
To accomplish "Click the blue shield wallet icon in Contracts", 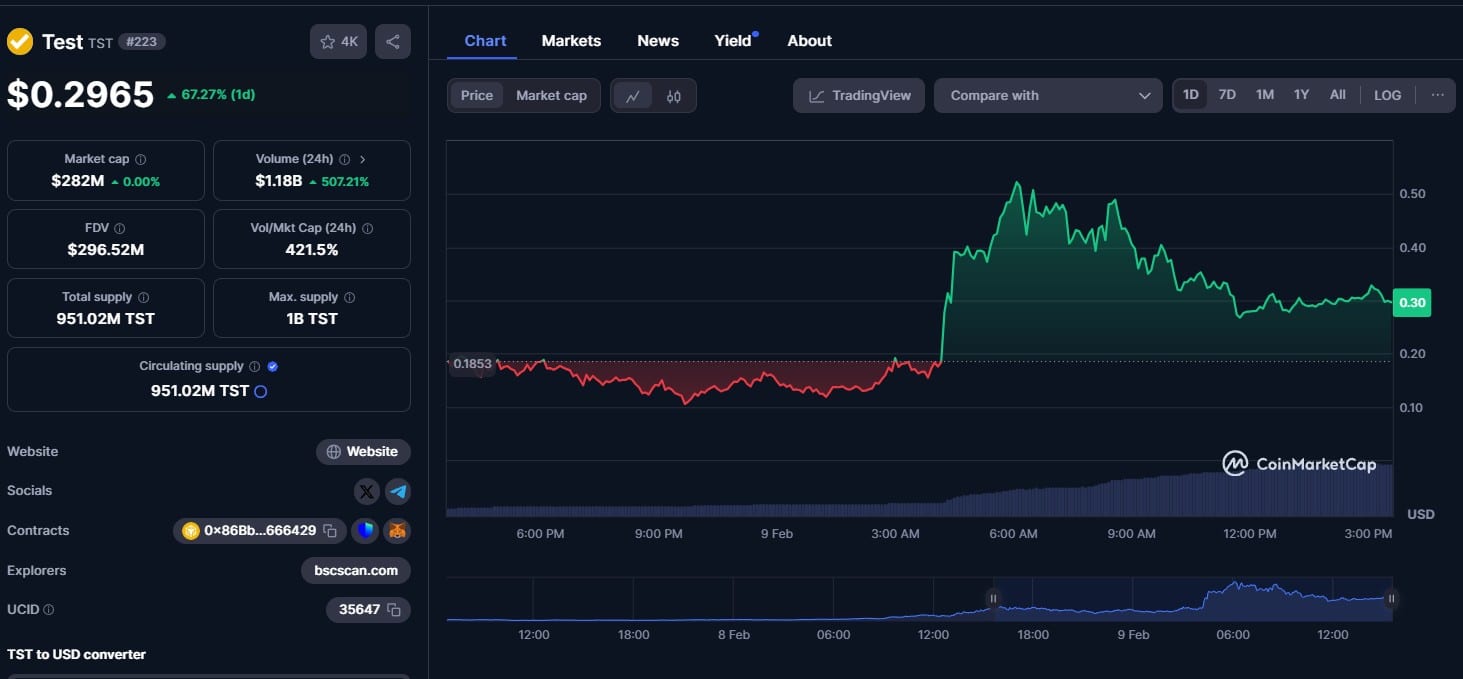I will (x=365, y=531).
